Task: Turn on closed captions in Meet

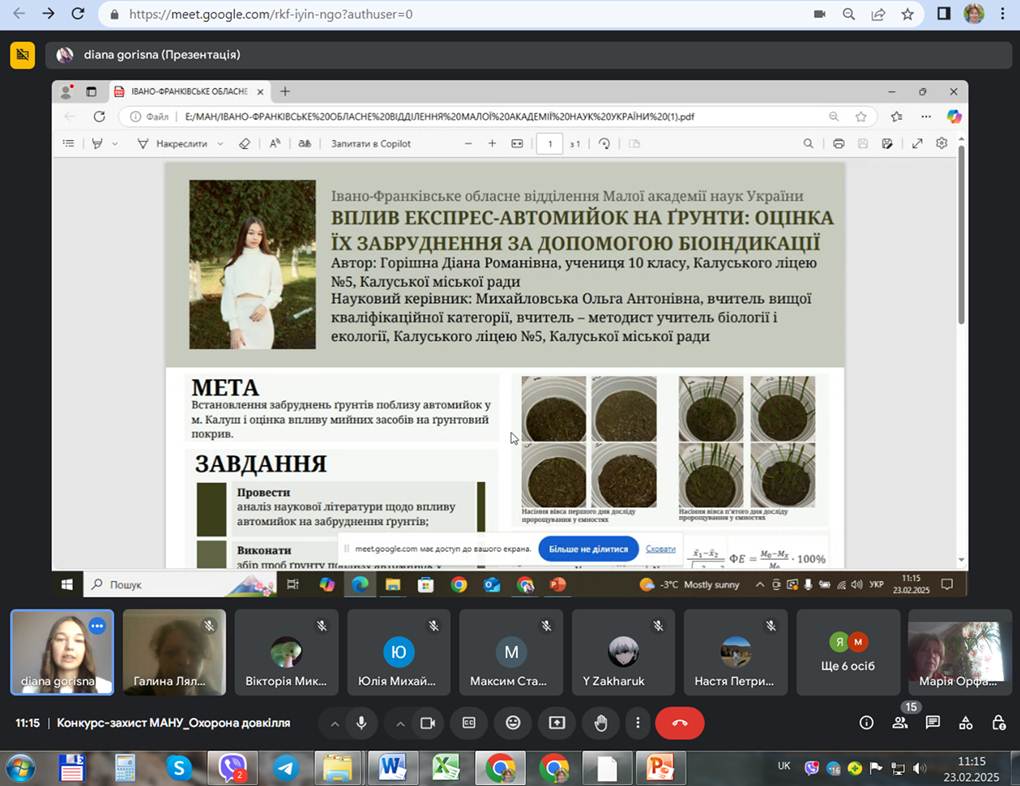Action: coord(468,722)
